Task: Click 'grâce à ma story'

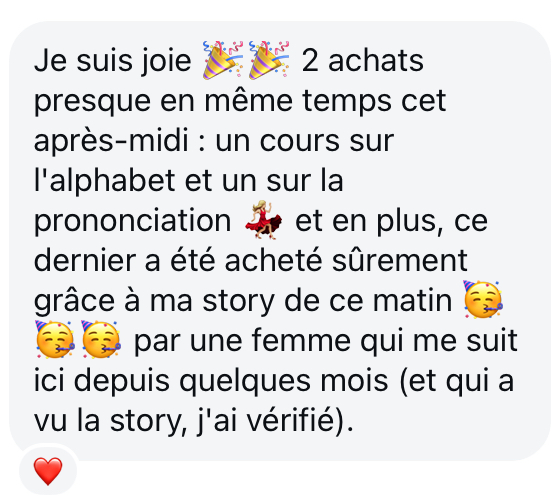Action: point(154,301)
